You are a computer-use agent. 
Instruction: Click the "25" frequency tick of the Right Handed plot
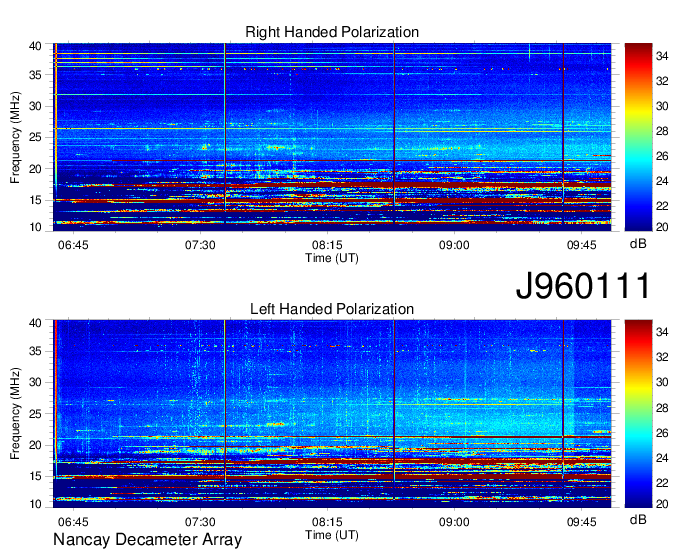click(x=35, y=137)
